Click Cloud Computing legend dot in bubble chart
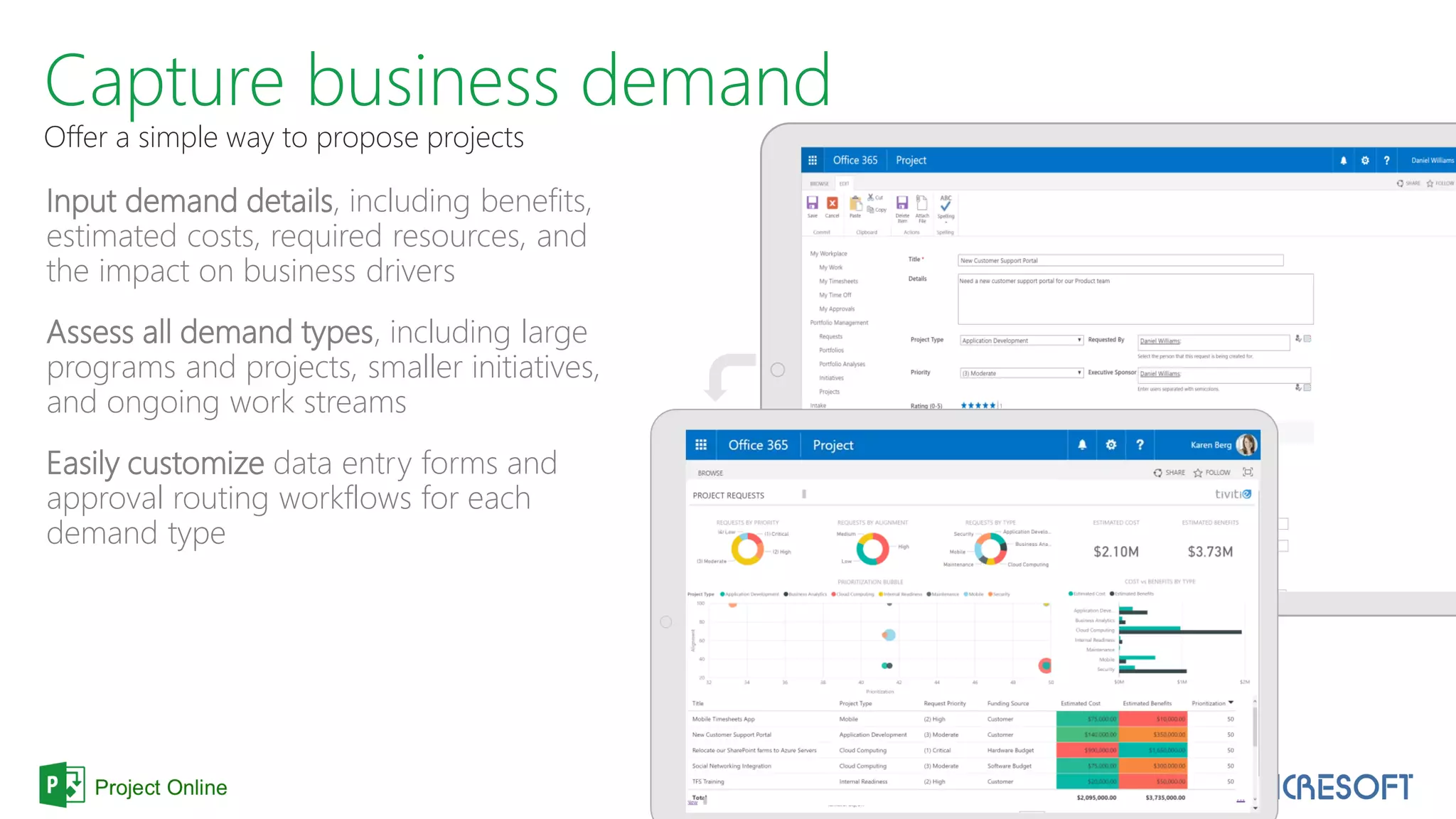The height and width of the screenshot is (819, 1456). point(833,594)
